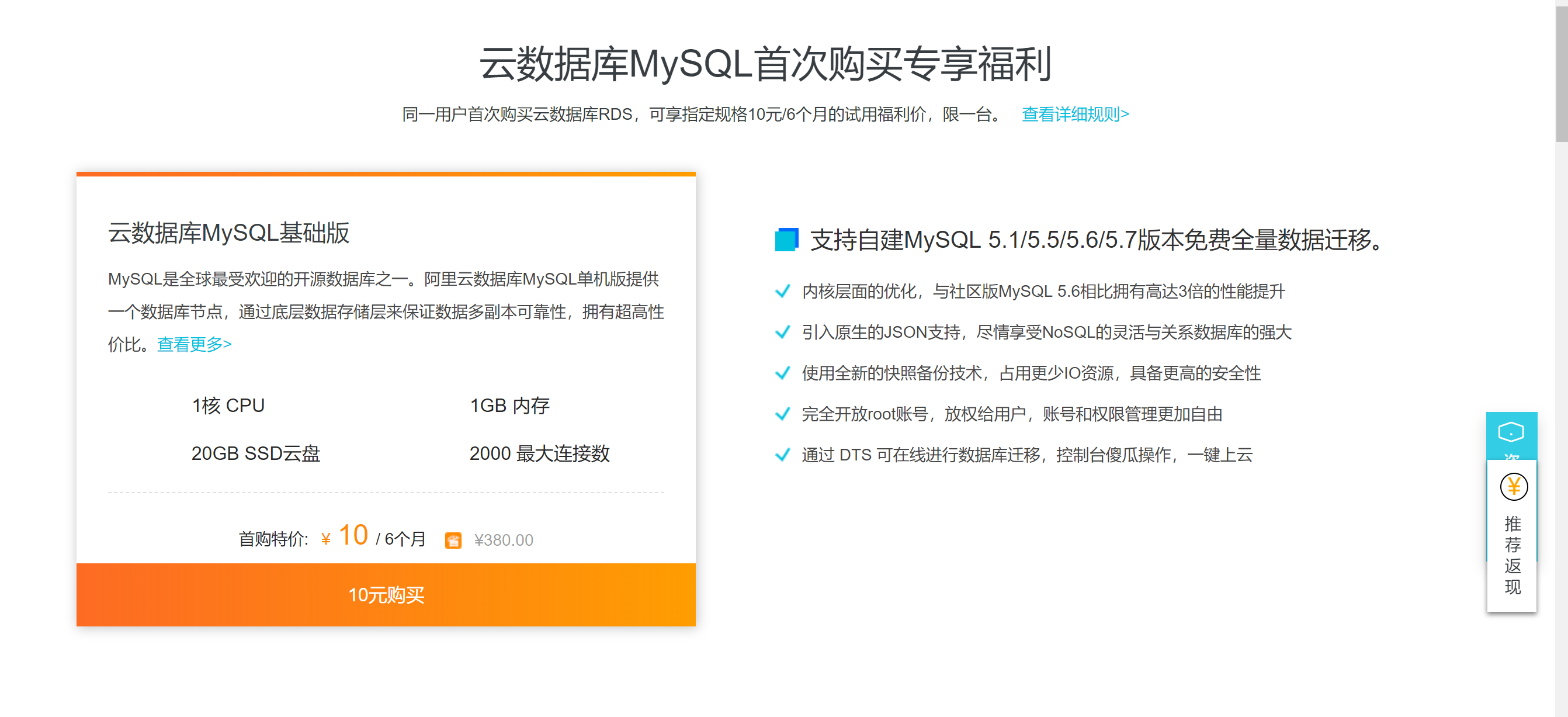Click the consultation chat icon on right sidebar
The width and height of the screenshot is (1568, 717).
tap(1511, 433)
